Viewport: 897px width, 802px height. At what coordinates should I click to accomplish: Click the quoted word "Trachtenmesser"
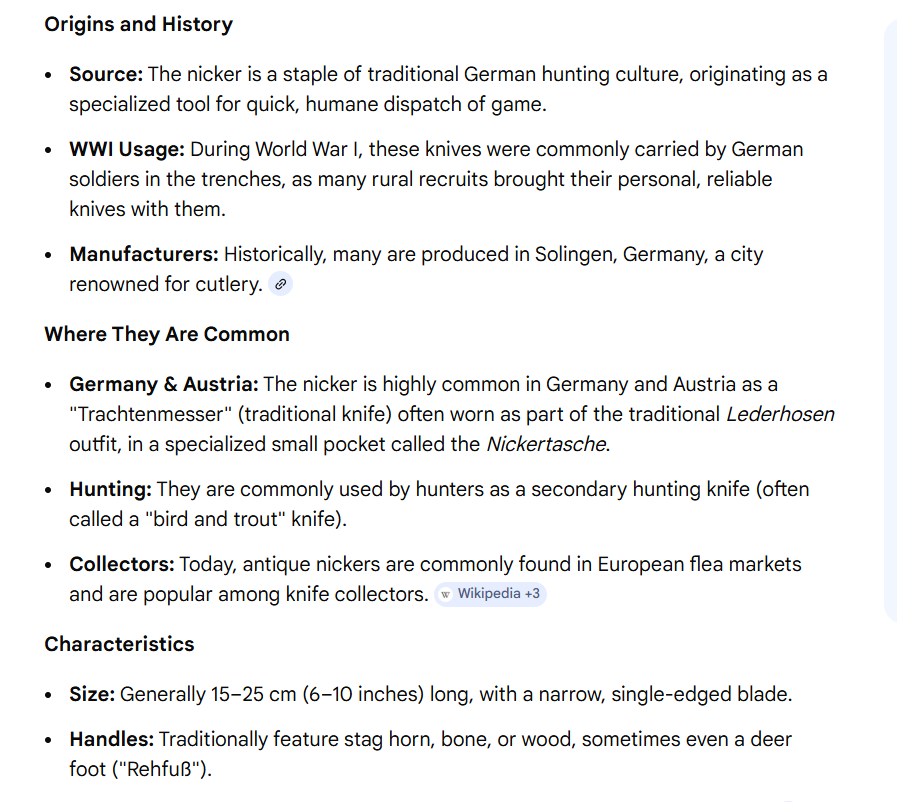[150, 414]
